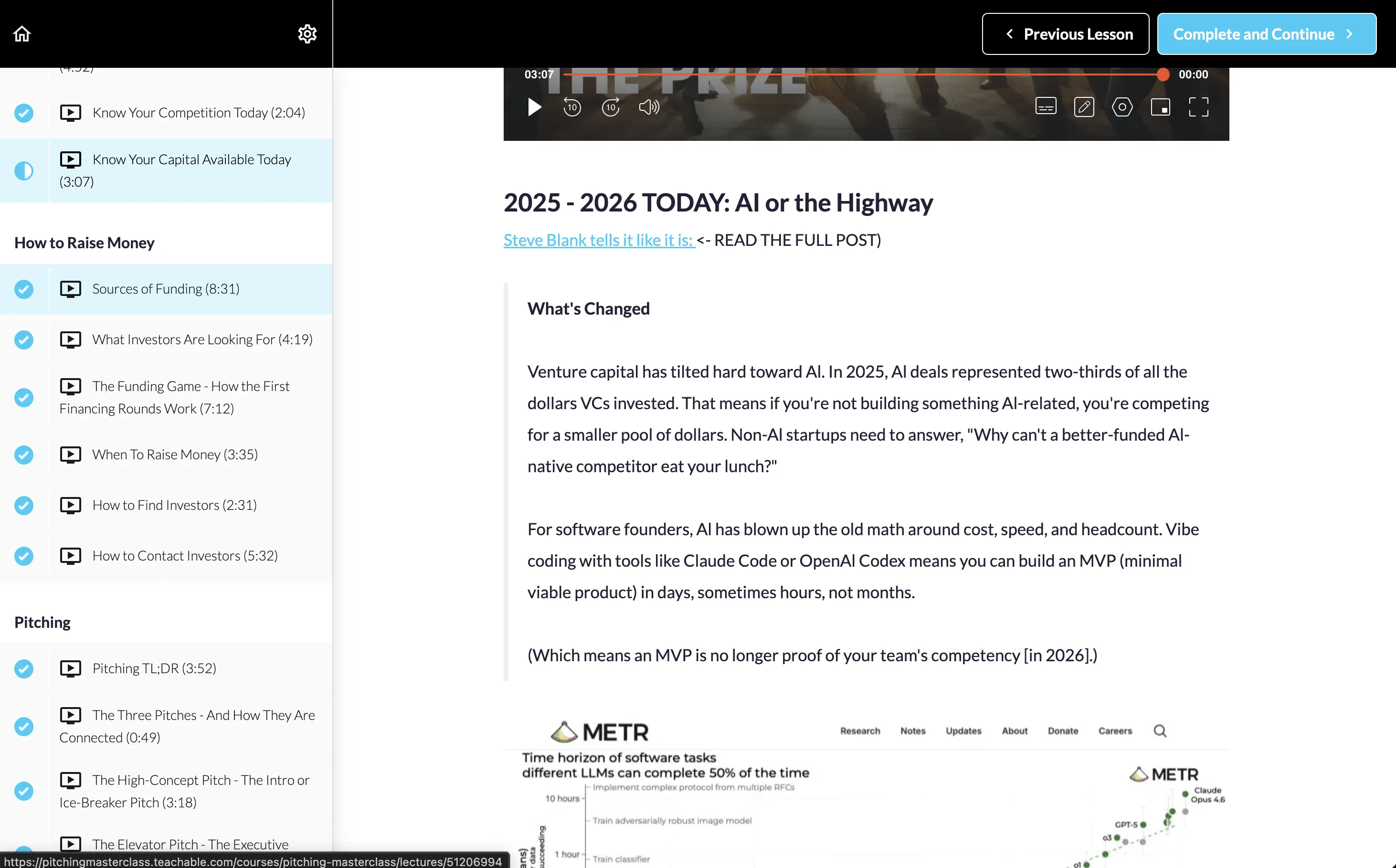Toggle completion for How to Find Investors
This screenshot has height=868, width=1396.
(23, 505)
